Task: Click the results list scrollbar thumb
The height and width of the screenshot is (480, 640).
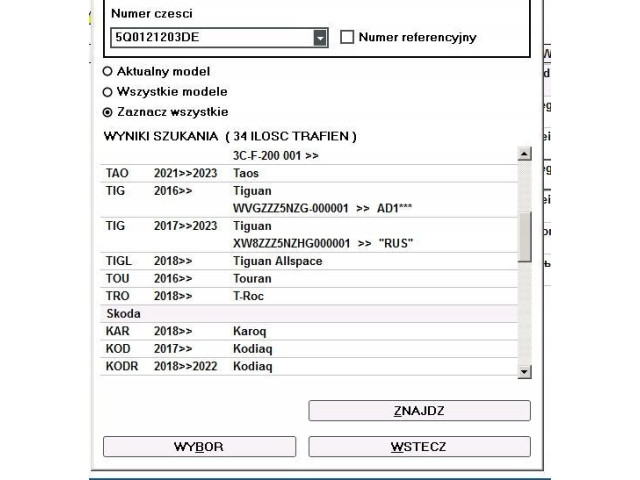Action: (524, 236)
